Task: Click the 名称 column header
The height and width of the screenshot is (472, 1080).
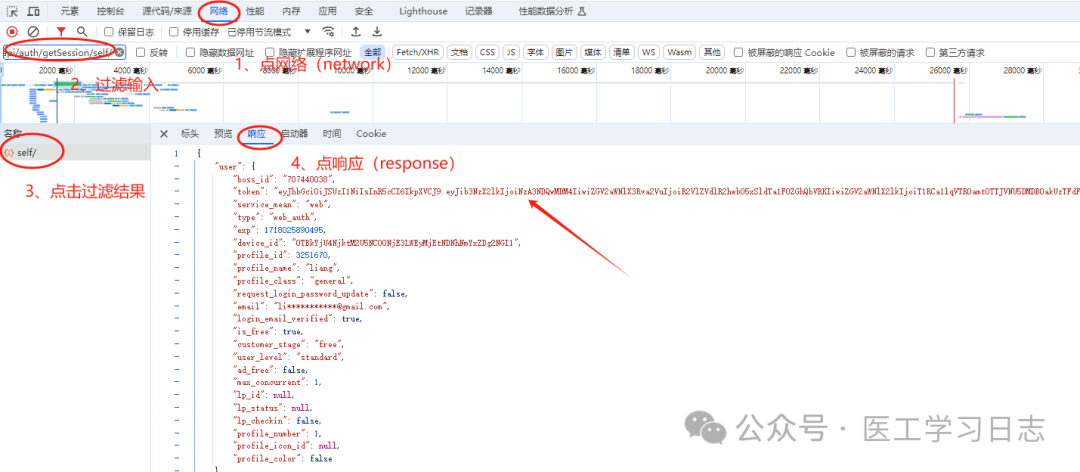Action: 75,134
